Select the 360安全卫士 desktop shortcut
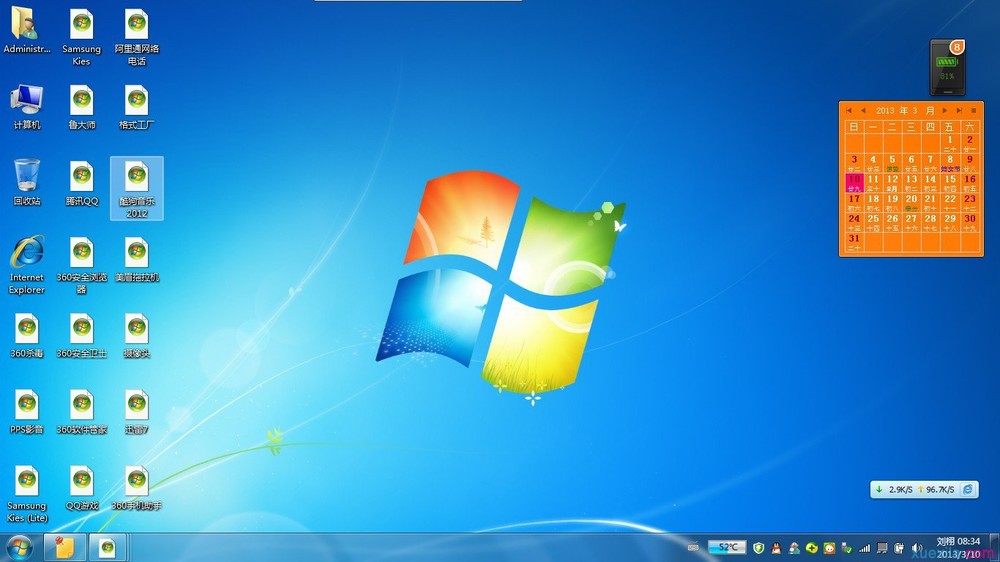The width and height of the screenshot is (1000, 562). pyautogui.click(x=82, y=336)
